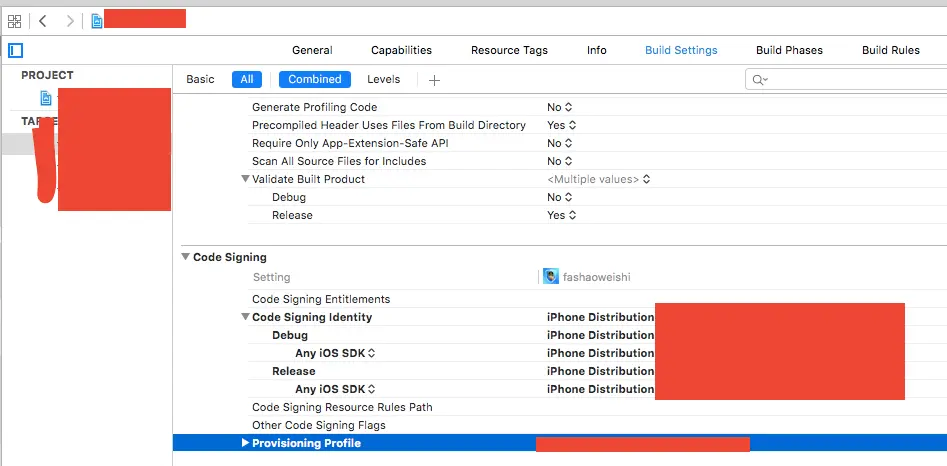Switch to the Capabilities tab
Image resolution: width=947 pixels, height=466 pixels.
click(x=401, y=50)
